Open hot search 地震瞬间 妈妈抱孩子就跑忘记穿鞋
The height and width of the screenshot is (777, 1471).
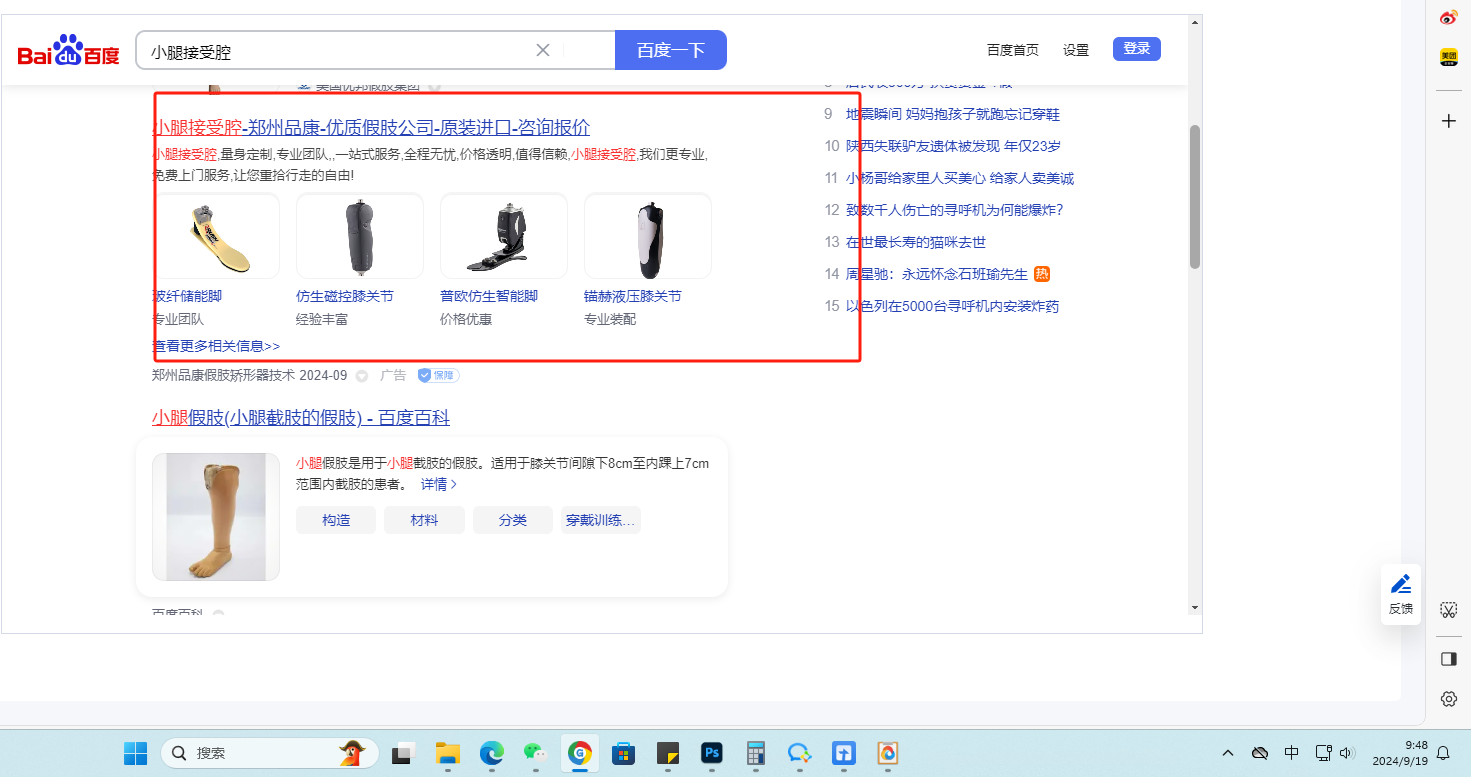(953, 114)
